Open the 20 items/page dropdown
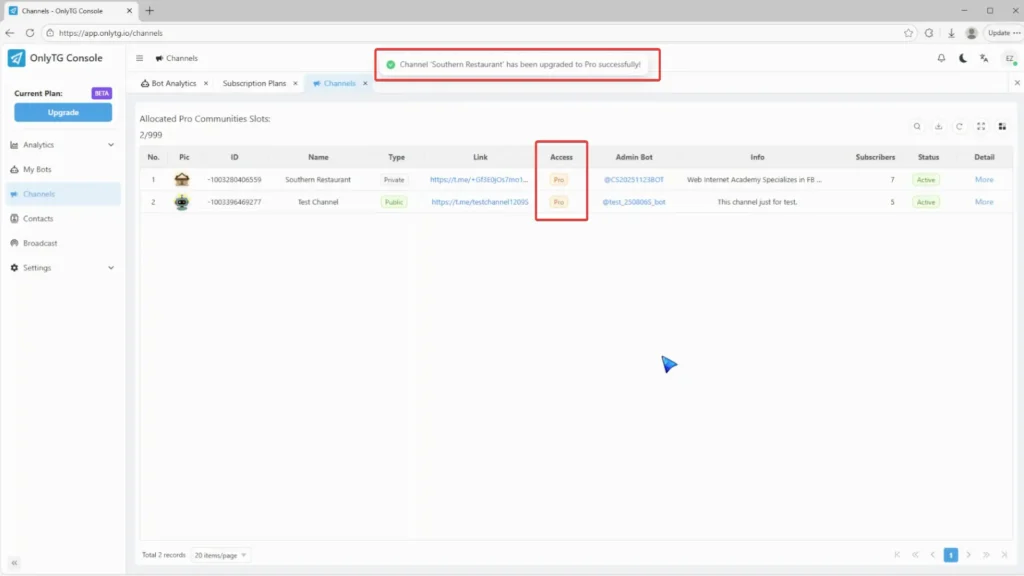The image size is (1024, 576). 222,555
